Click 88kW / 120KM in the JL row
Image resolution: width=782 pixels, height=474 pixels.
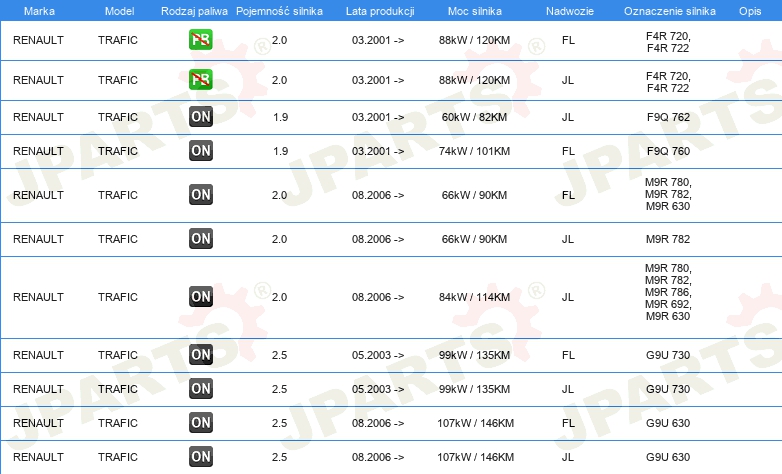click(474, 80)
